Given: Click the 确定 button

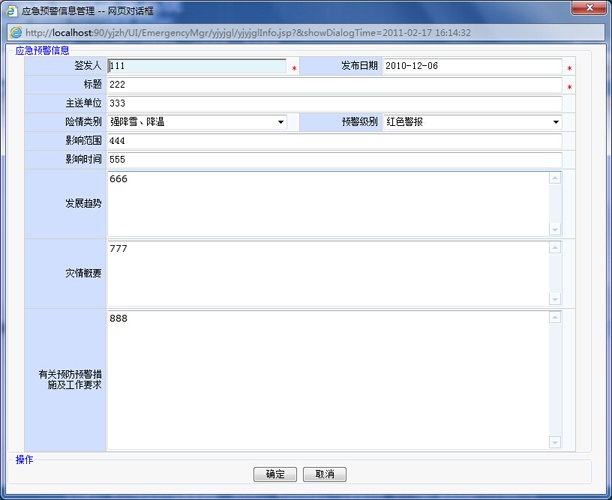Looking at the screenshot, I should click(275, 474).
